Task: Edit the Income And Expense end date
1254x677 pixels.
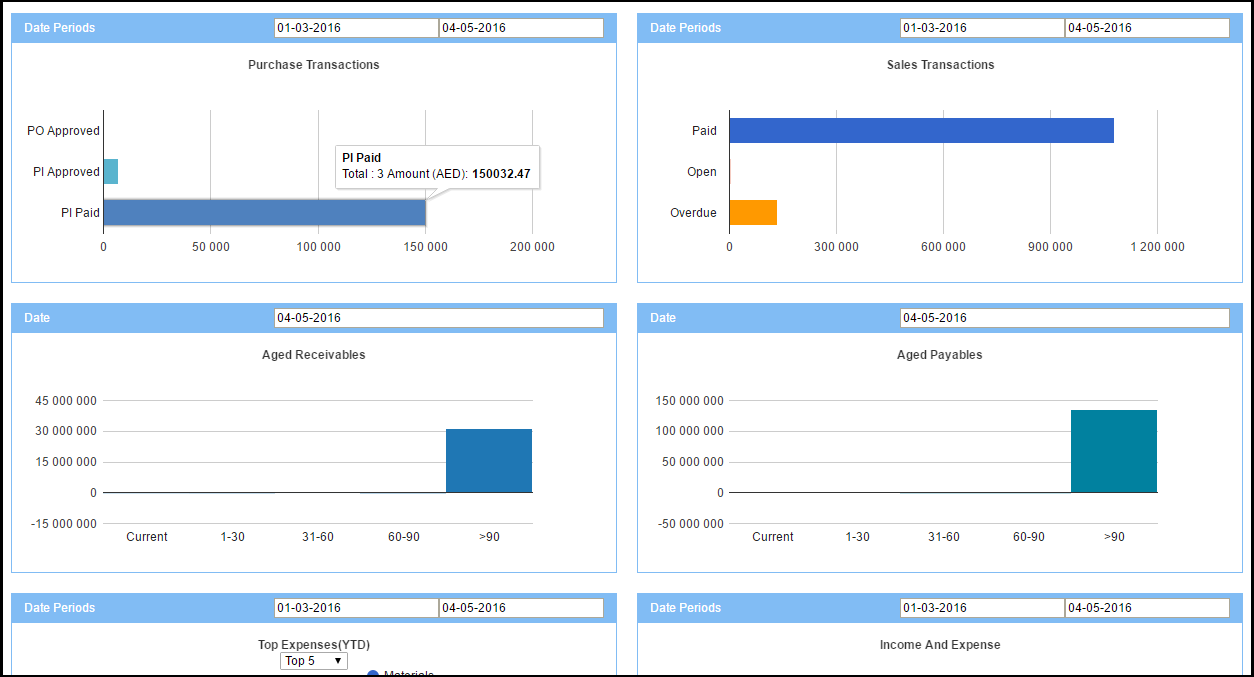Action: (1147, 608)
